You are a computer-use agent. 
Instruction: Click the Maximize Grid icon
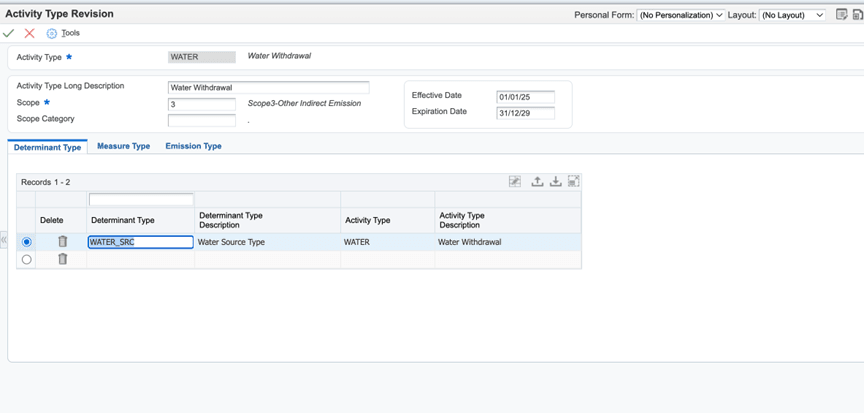574,181
